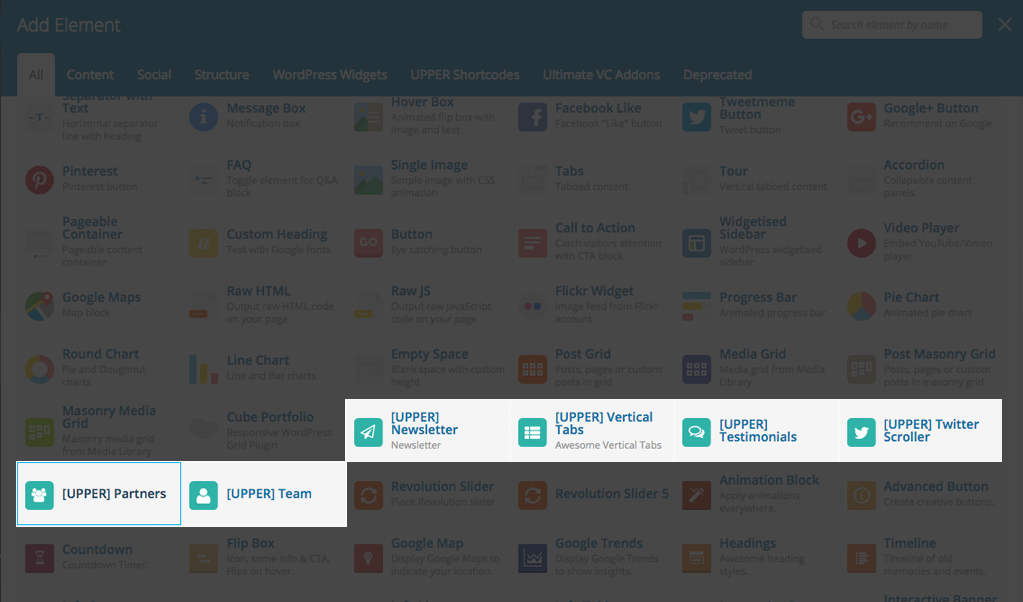Viewport: 1023px width, 602px height.
Task: Click the Post Grid icon
Action: tap(532, 369)
